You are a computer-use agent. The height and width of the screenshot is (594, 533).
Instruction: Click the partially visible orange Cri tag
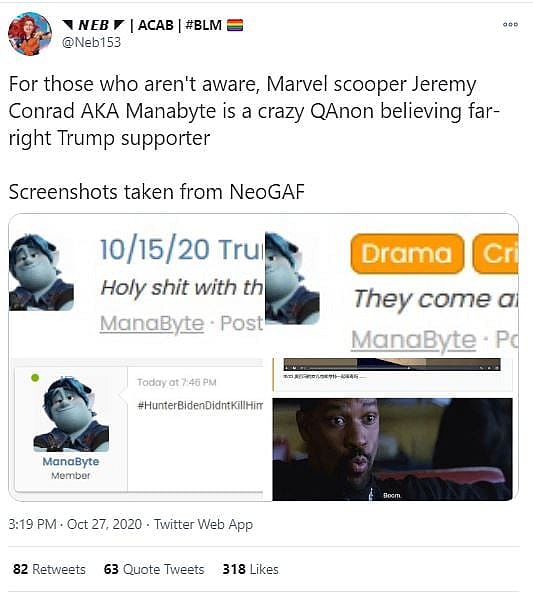495,253
